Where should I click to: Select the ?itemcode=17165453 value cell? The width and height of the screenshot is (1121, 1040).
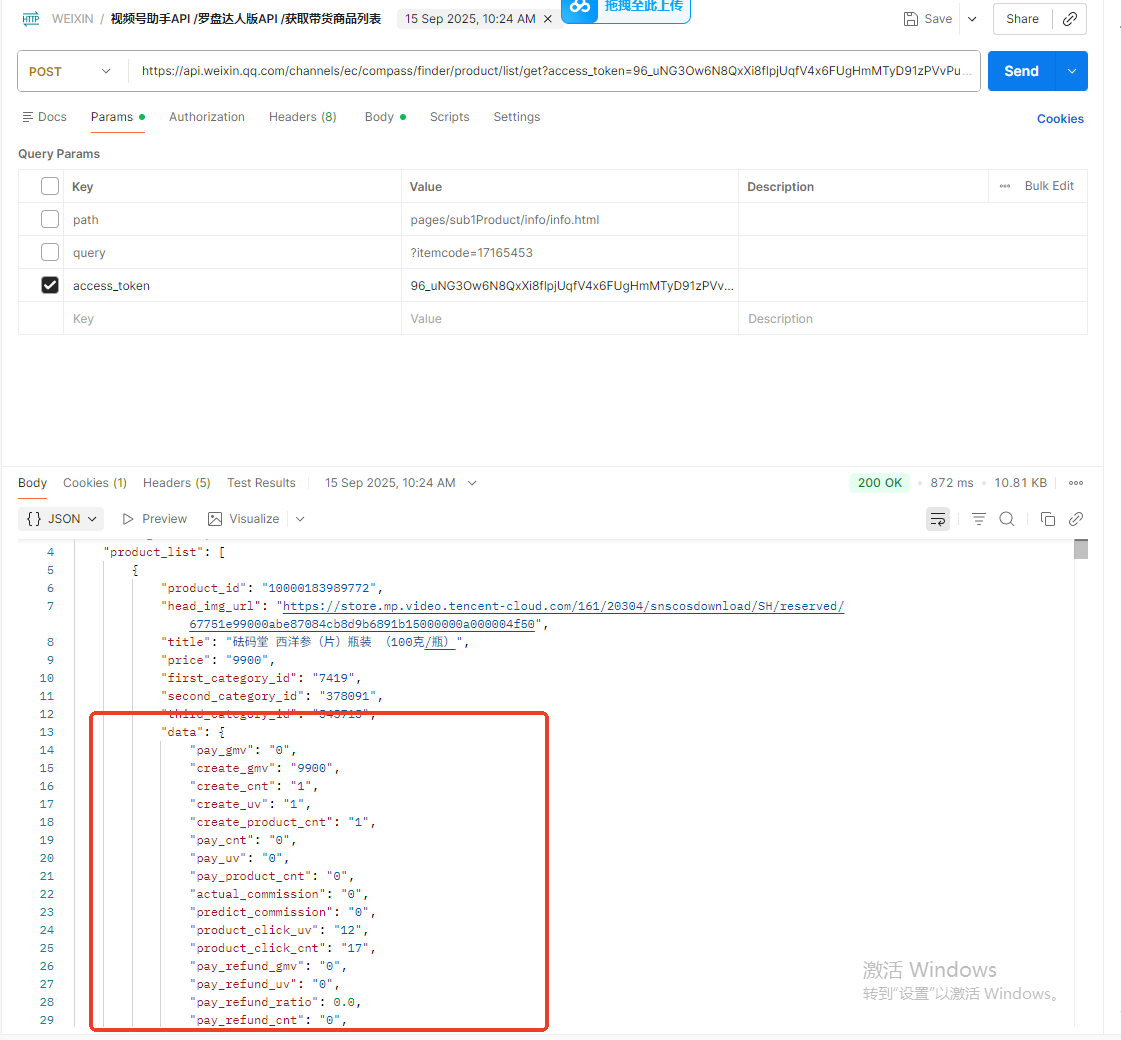pos(569,253)
